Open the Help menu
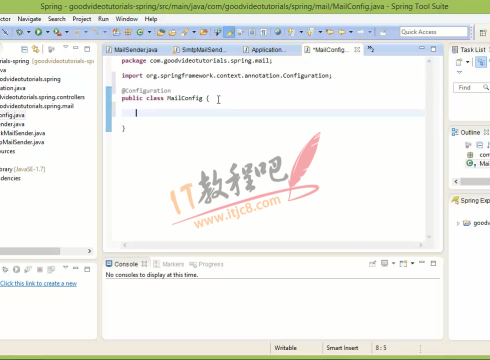 (x=151, y=19)
